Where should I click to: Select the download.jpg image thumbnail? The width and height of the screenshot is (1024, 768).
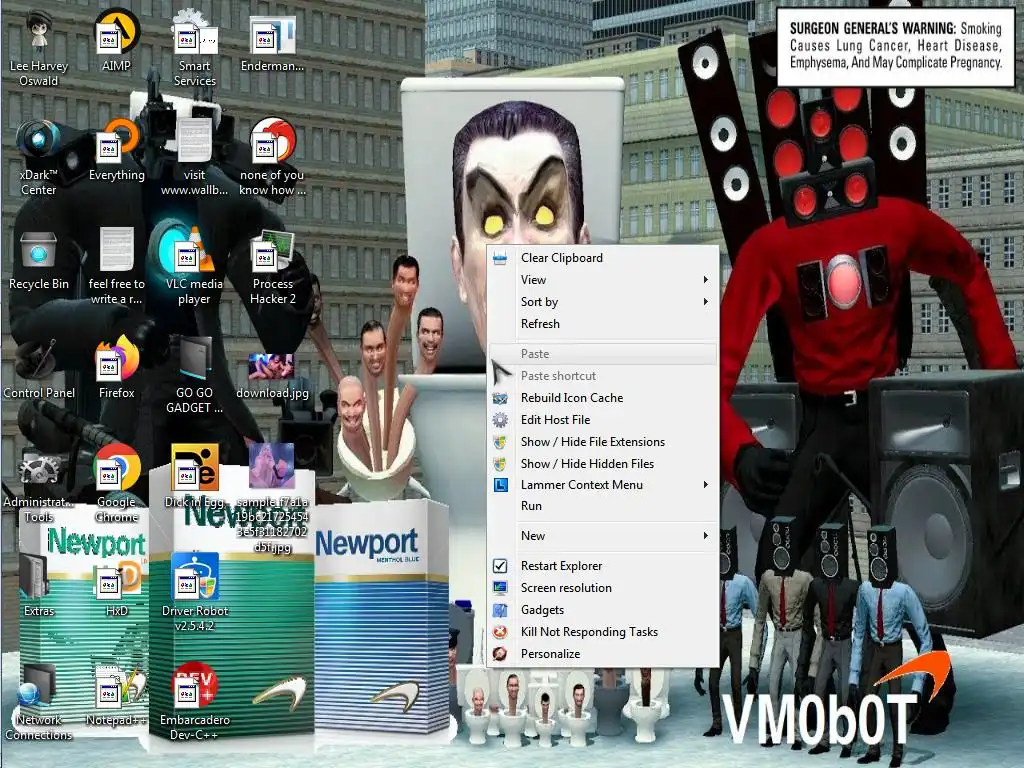pos(272,376)
